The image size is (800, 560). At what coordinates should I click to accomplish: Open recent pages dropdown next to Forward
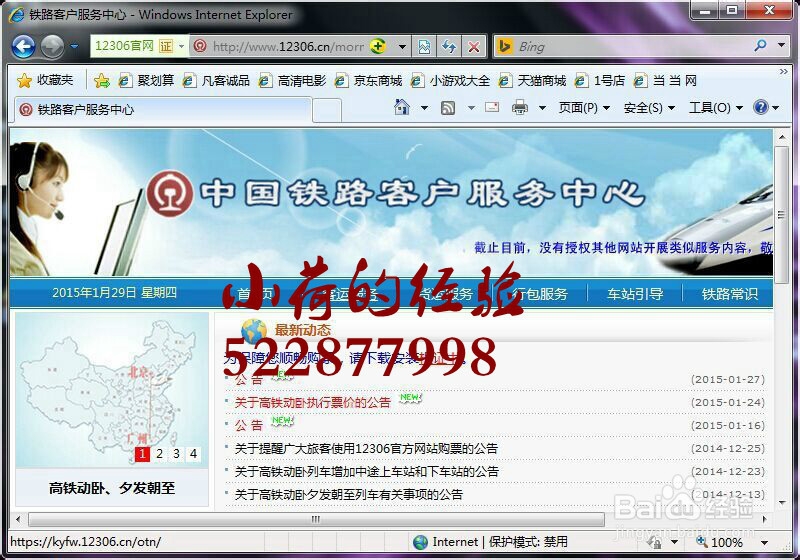click(74, 47)
